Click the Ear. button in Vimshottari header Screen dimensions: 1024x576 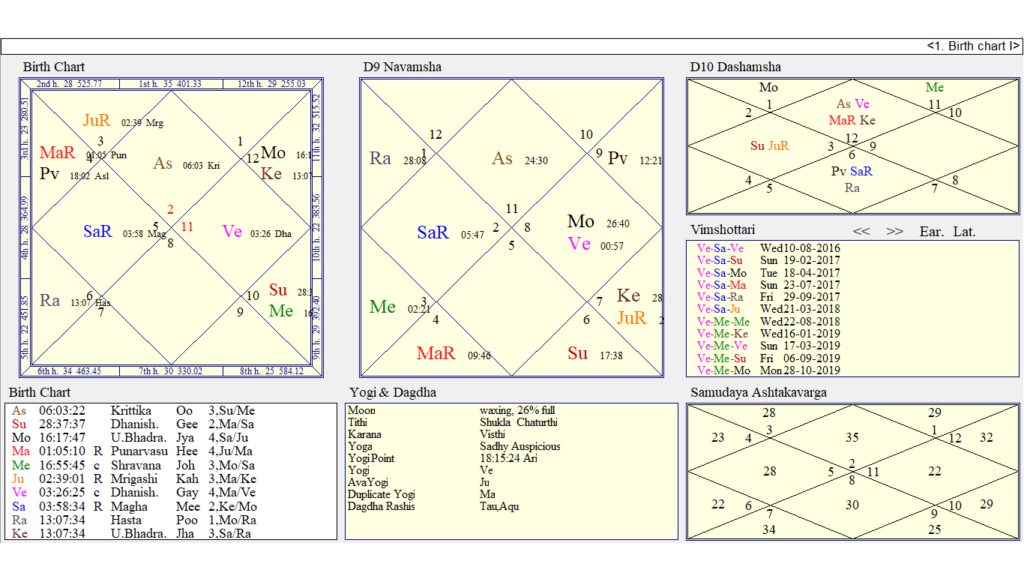(931, 232)
